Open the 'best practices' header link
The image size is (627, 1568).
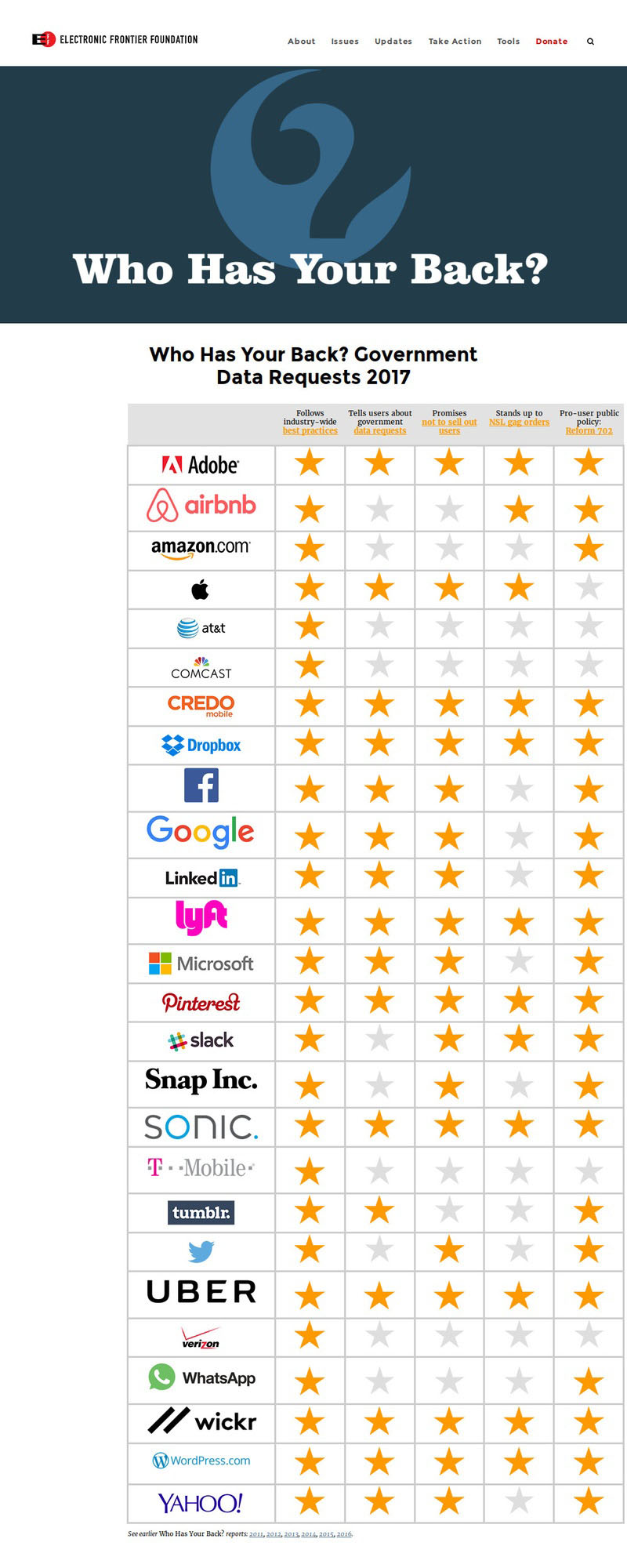pyautogui.click(x=310, y=430)
